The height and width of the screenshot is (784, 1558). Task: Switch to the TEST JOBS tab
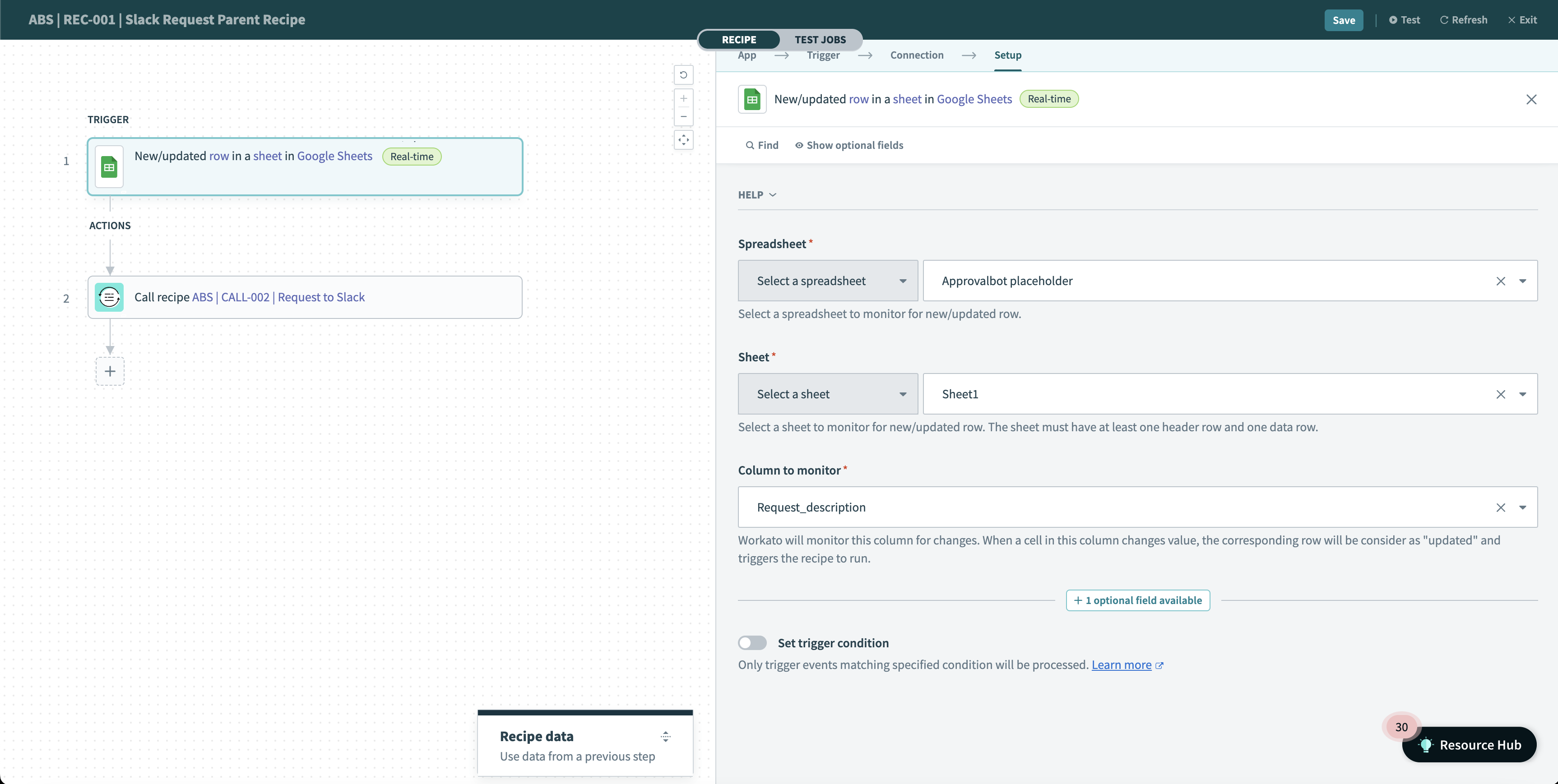820,40
